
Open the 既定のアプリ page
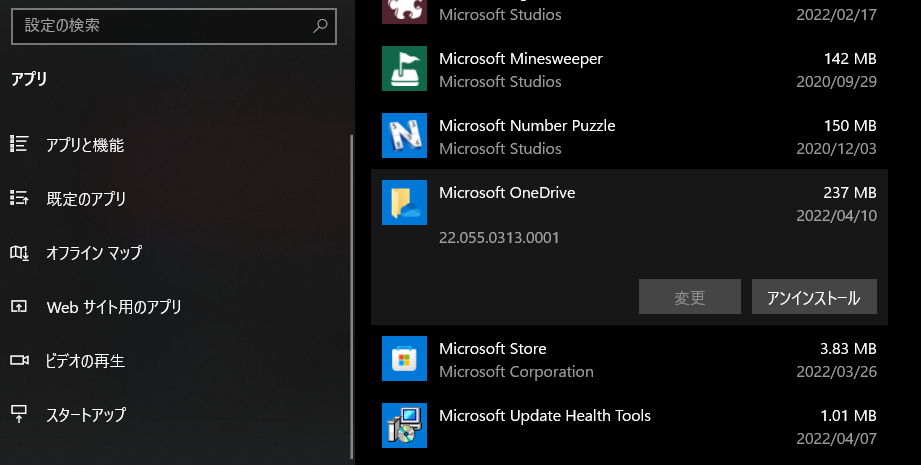86,199
